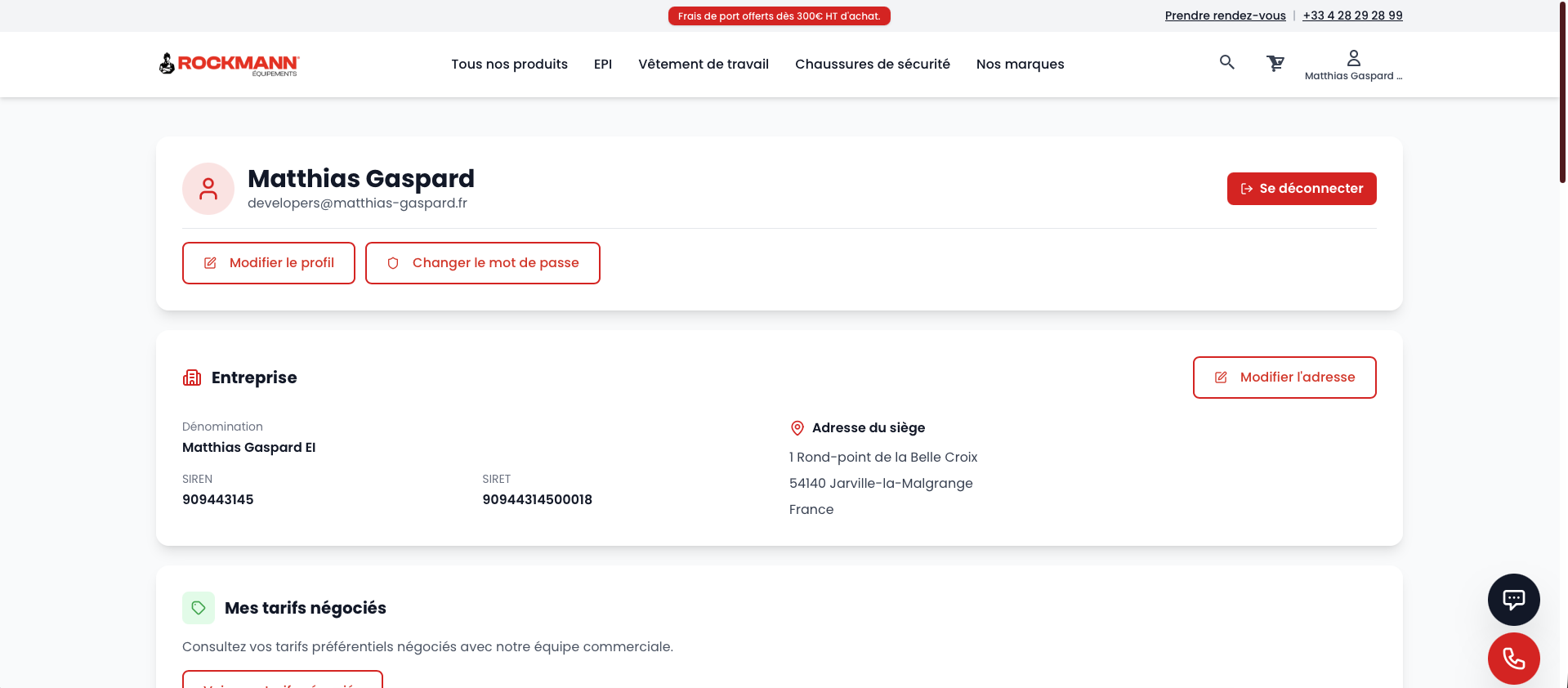Screen dimensions: 1568x688
Task: Open the search magnifier icon
Action: [x=1226, y=62]
